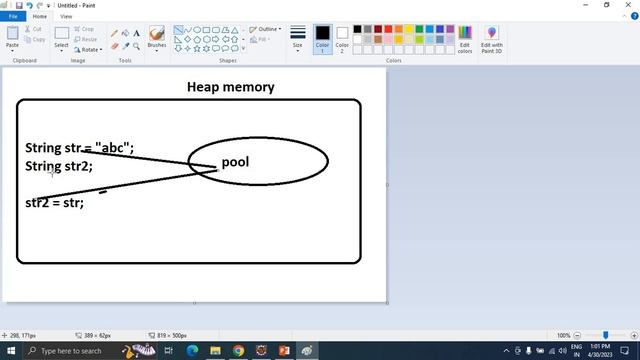Choose the Triangle shape
The image size is (640, 360).
click(235, 30)
